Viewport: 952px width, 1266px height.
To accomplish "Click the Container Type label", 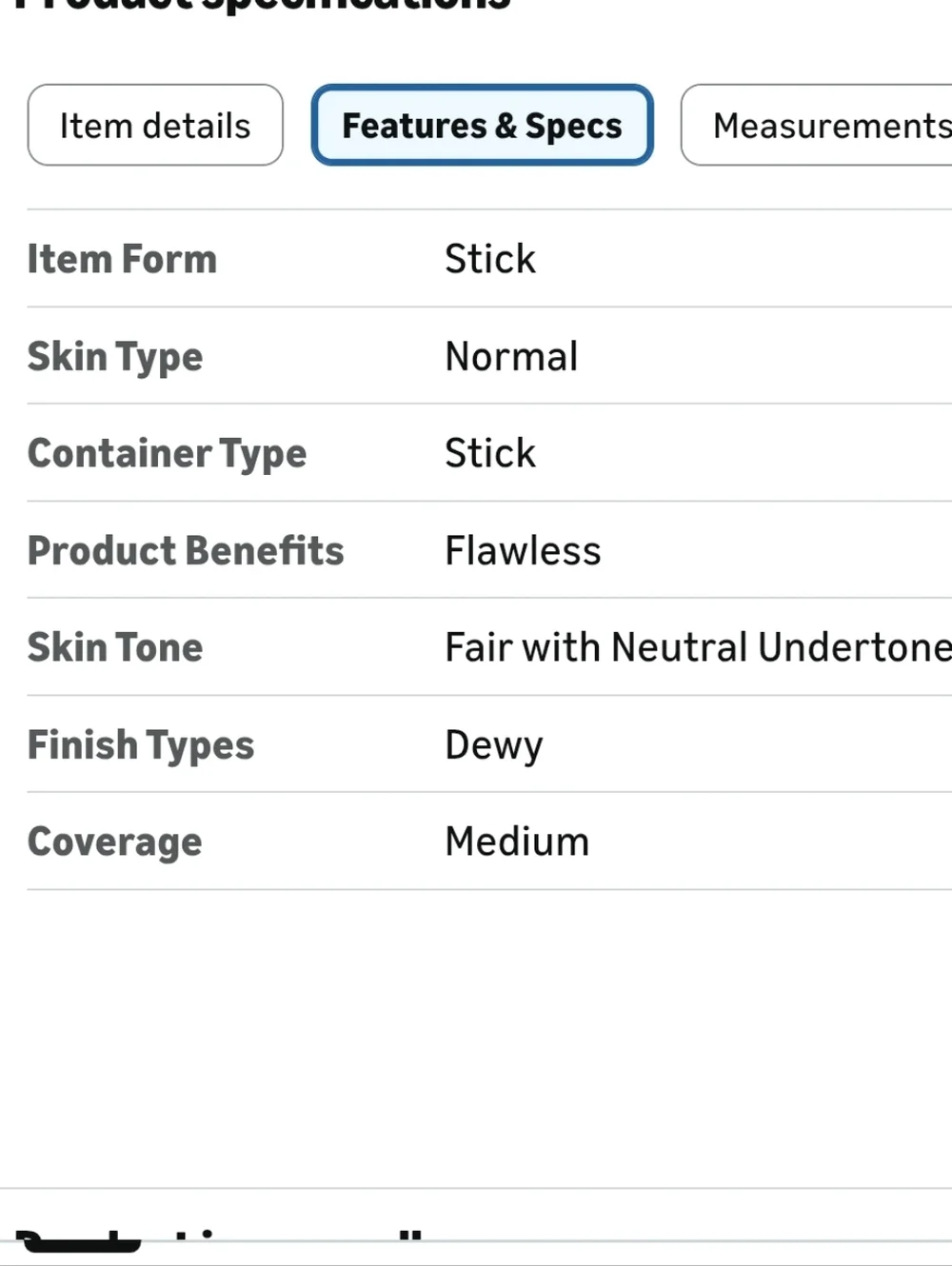I will coord(167,454).
